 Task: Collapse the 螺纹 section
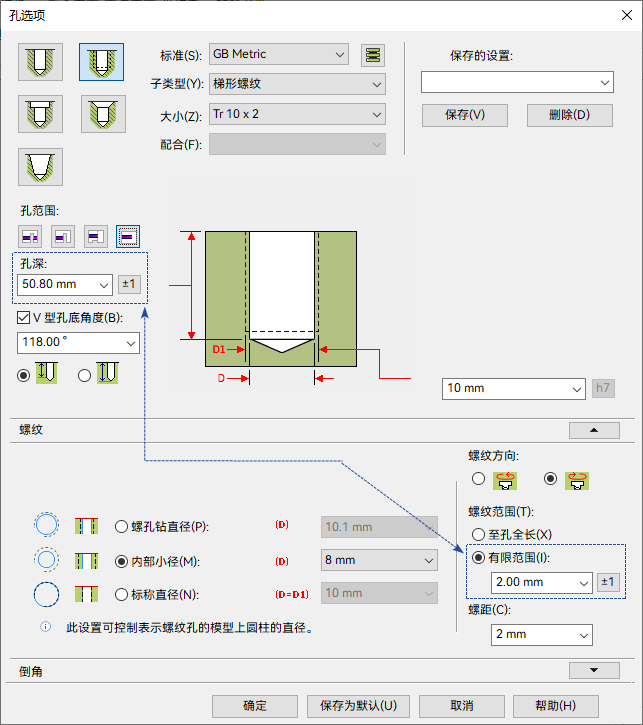point(594,430)
